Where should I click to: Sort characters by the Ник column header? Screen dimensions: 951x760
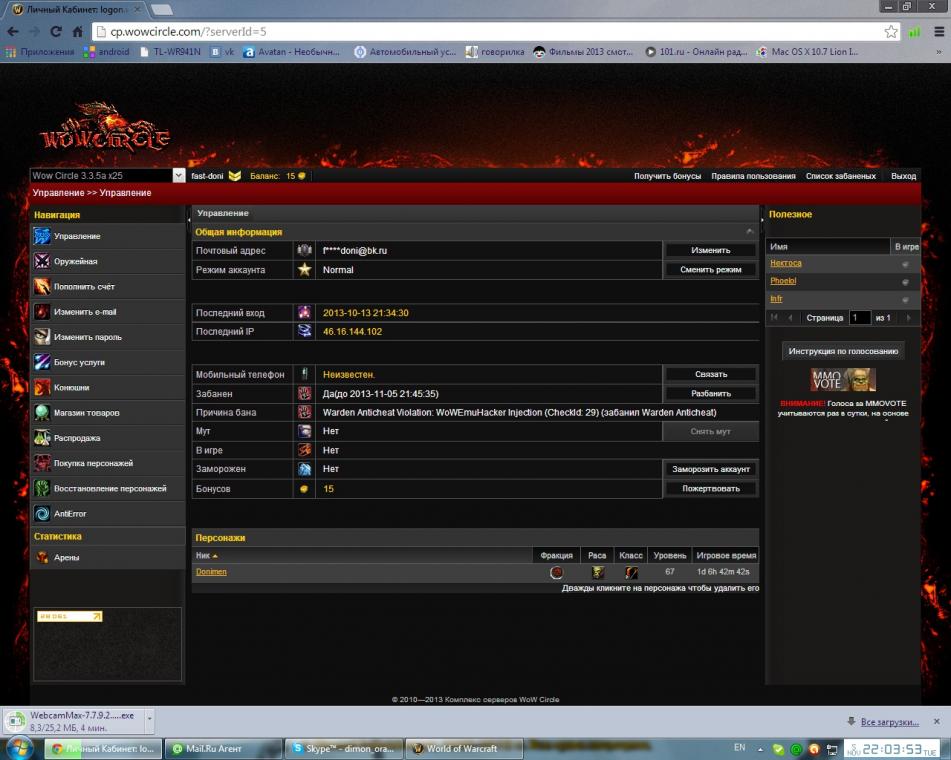click(x=204, y=555)
